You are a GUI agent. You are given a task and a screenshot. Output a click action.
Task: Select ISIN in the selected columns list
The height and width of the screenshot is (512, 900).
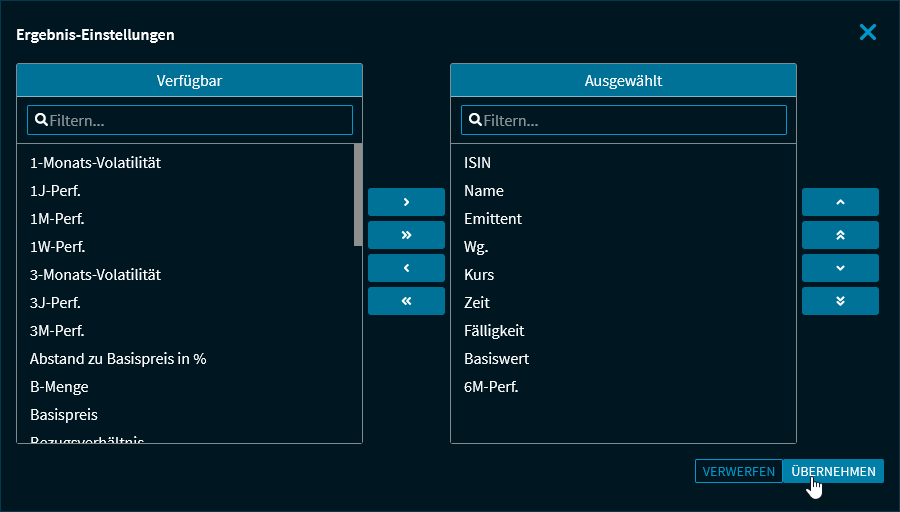[478, 162]
